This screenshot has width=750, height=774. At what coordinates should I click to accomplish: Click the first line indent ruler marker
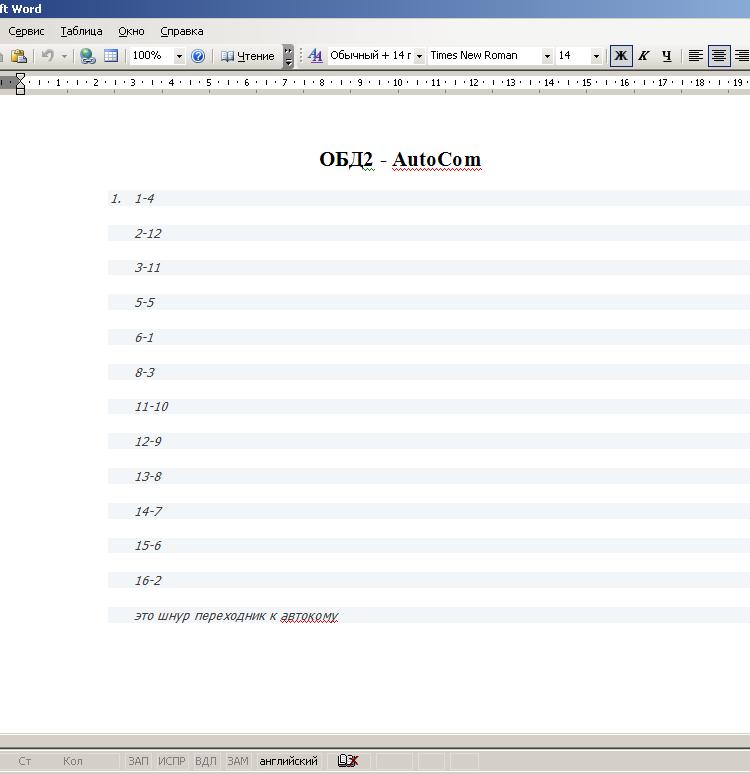point(20,78)
